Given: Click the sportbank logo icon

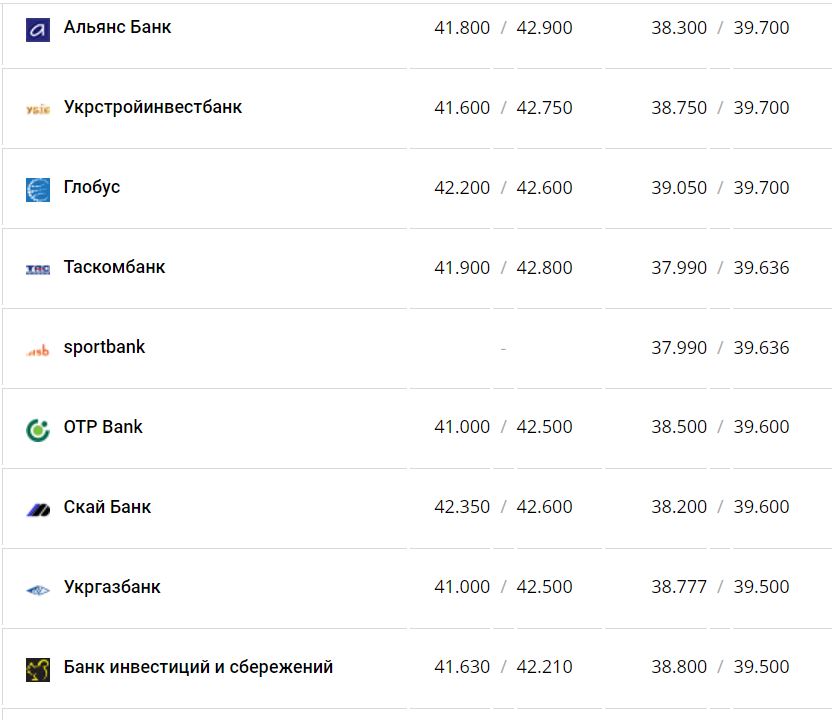Looking at the screenshot, I should (x=38, y=350).
